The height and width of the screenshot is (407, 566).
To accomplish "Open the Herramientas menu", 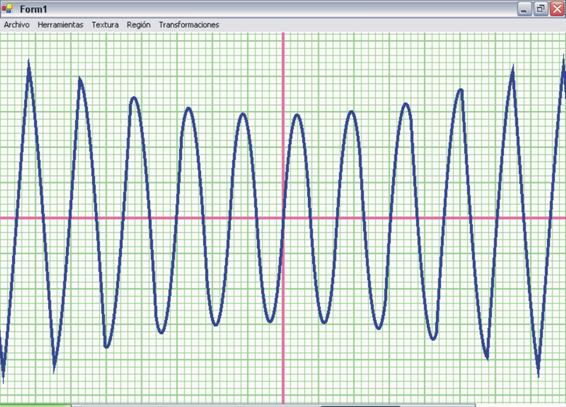I will pos(60,25).
